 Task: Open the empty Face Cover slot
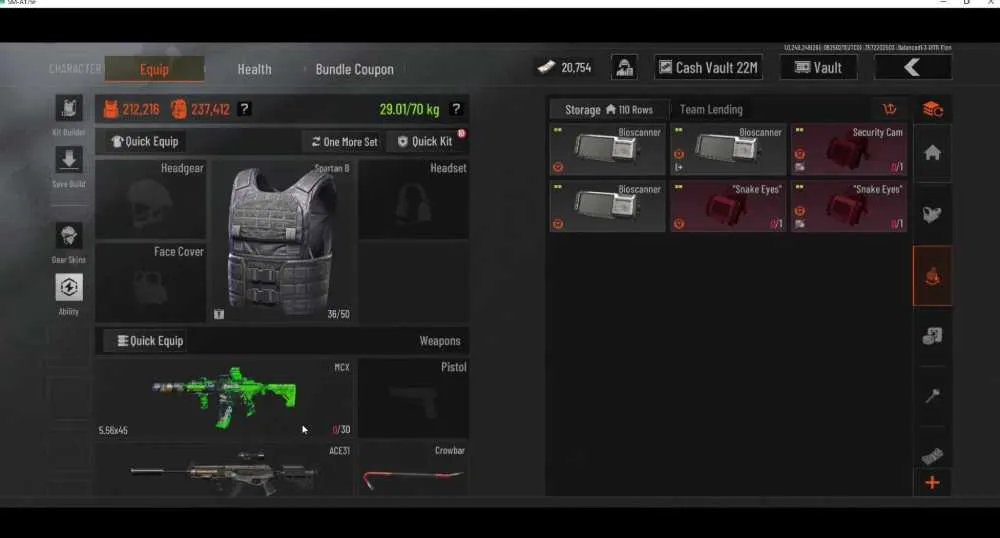[151, 283]
